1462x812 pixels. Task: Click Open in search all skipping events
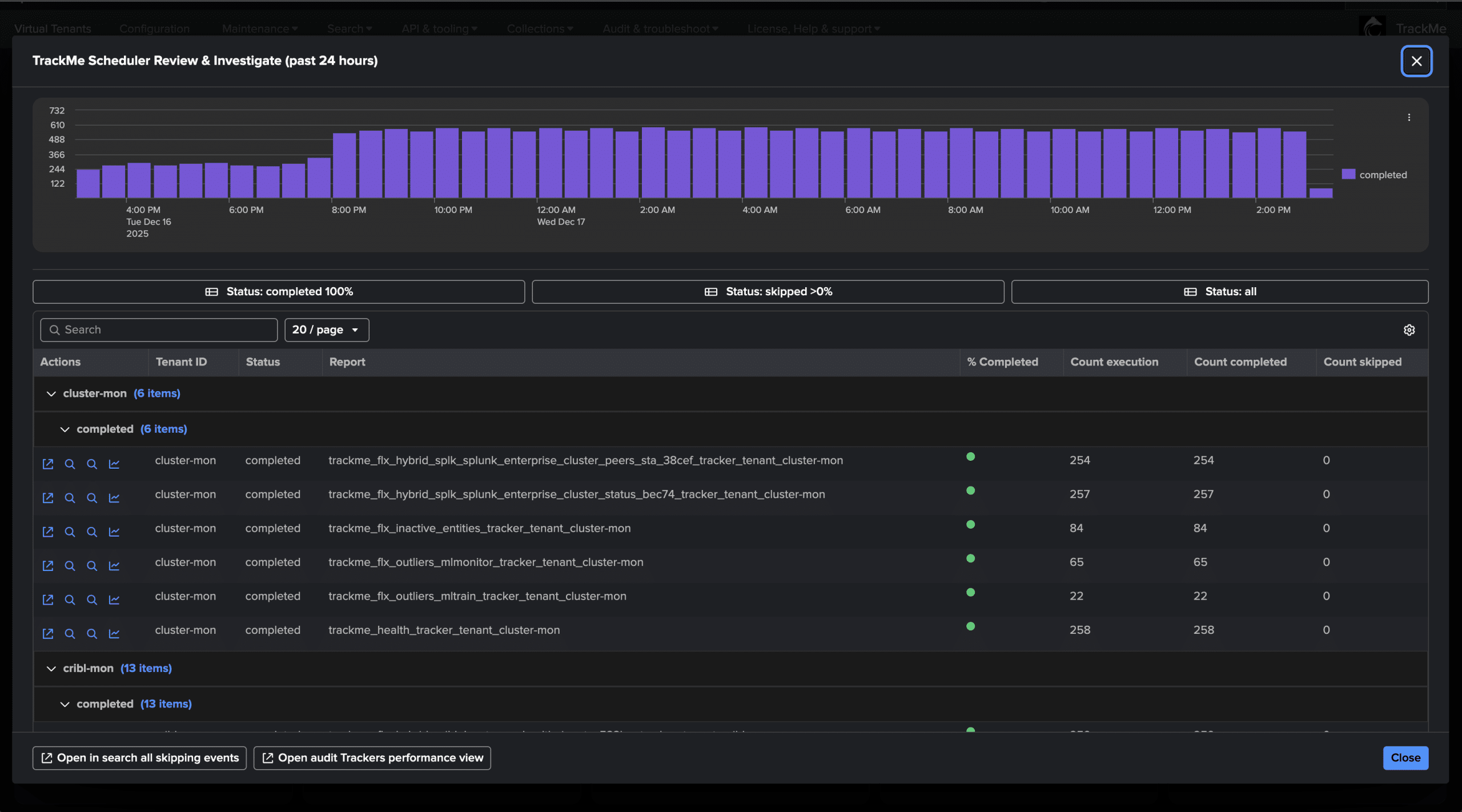tap(139, 758)
